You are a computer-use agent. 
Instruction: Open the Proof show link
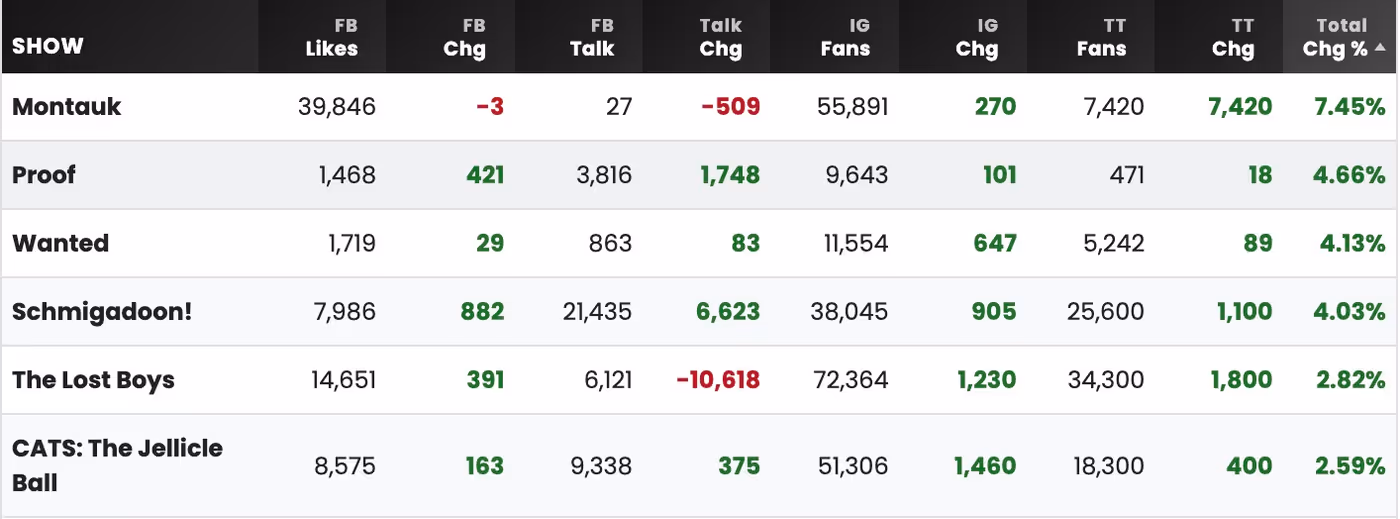click(44, 175)
